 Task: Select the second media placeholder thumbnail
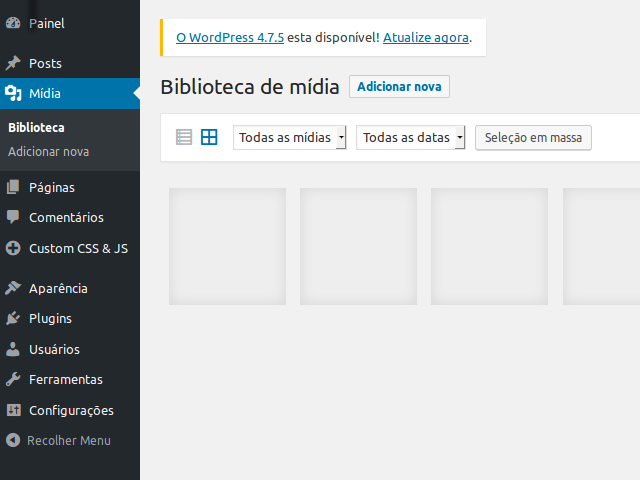[x=358, y=247]
